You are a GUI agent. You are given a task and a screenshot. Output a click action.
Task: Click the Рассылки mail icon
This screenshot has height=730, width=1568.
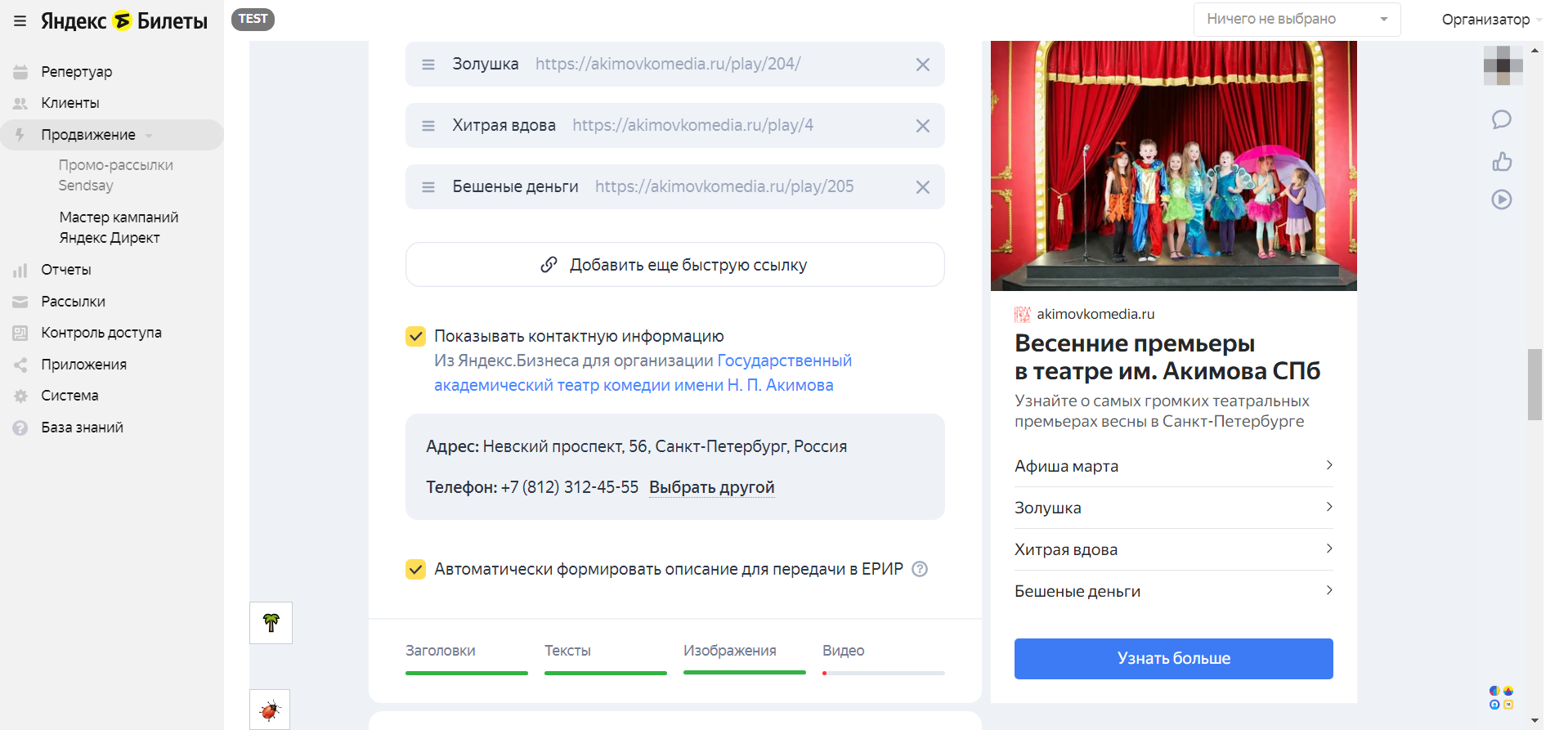20,302
